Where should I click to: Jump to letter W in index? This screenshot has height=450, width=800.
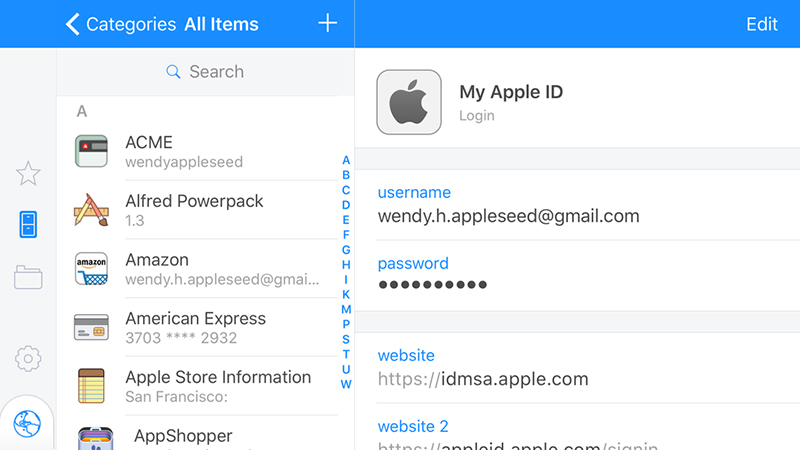coord(346,384)
